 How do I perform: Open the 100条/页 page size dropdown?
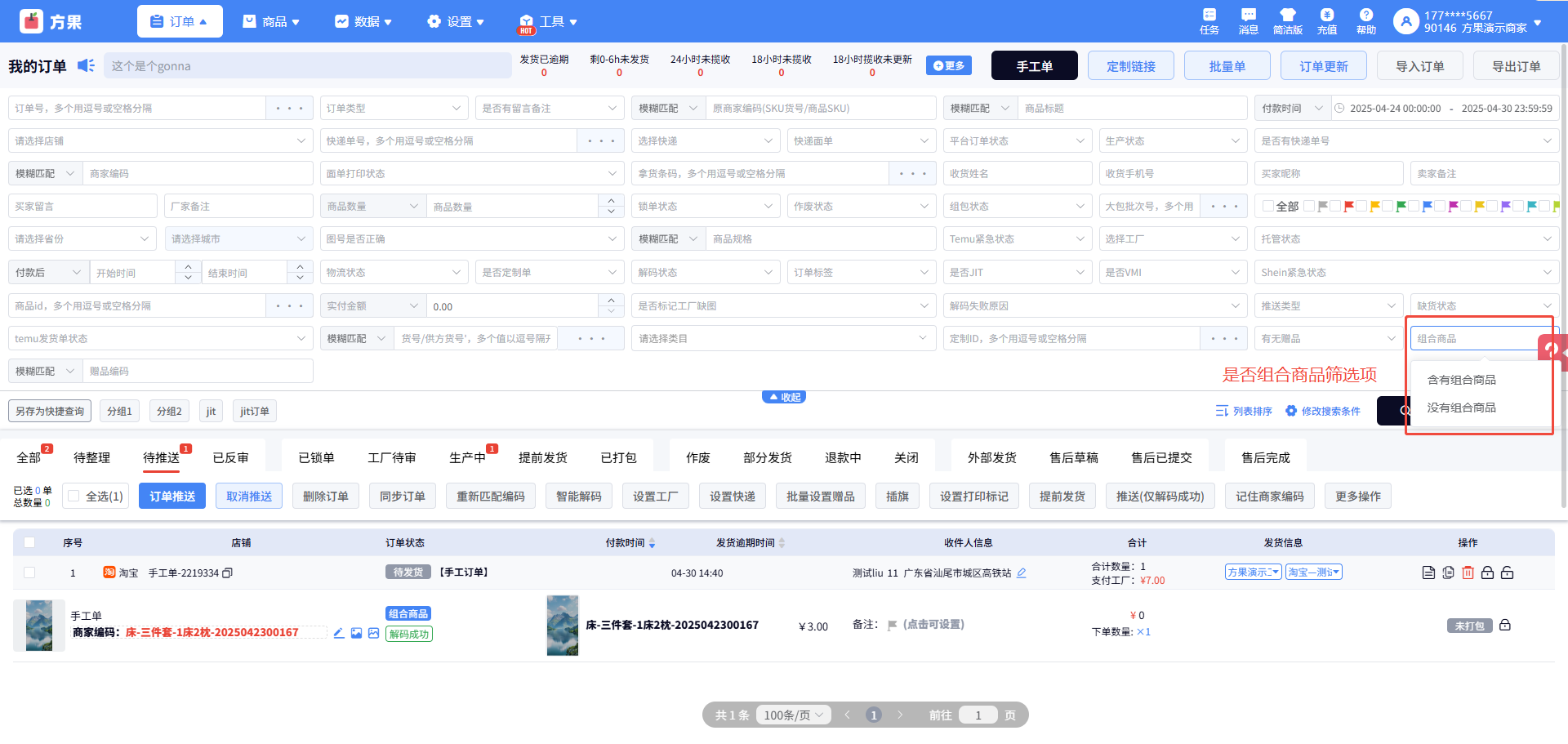[794, 715]
